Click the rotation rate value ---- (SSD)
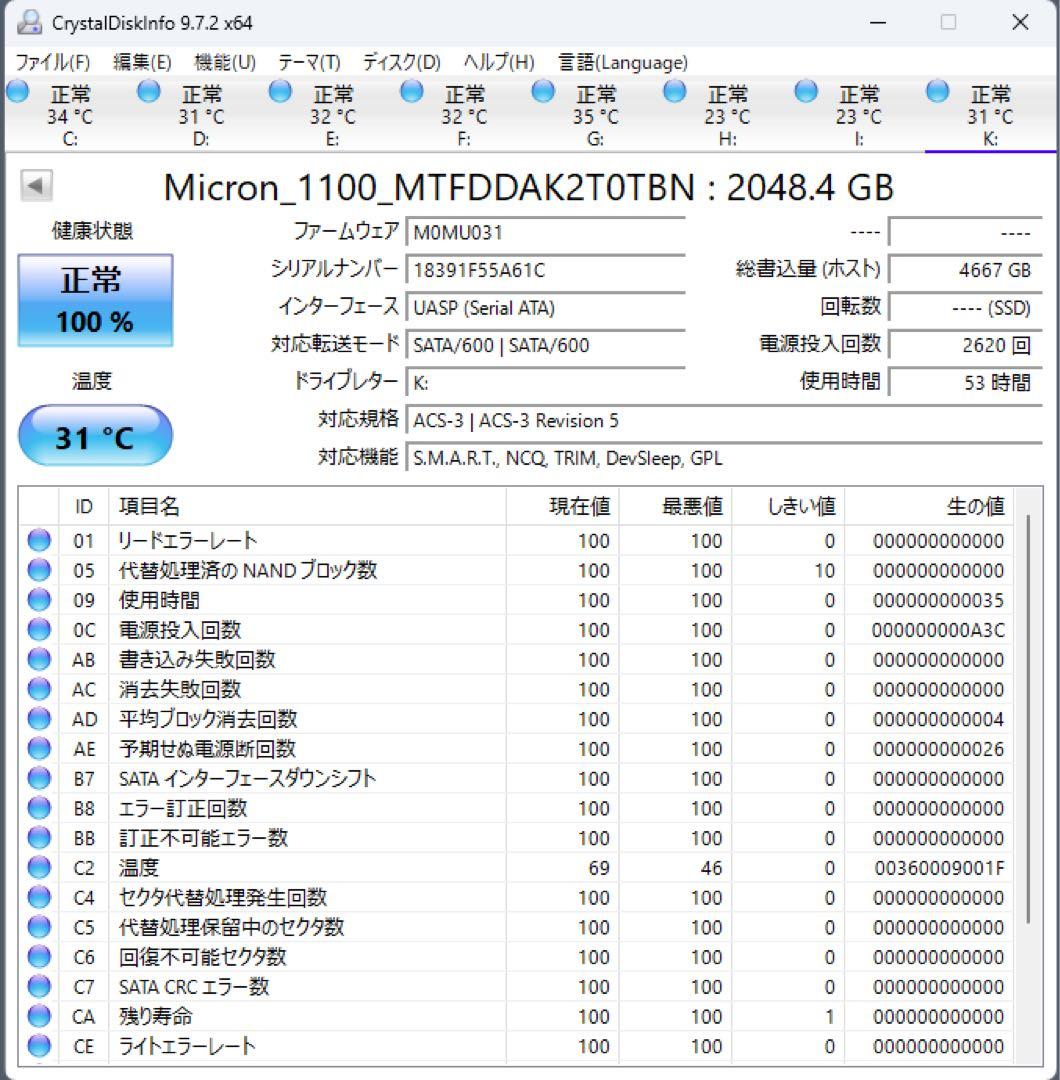Viewport: 1060px width, 1080px height. [x=965, y=308]
